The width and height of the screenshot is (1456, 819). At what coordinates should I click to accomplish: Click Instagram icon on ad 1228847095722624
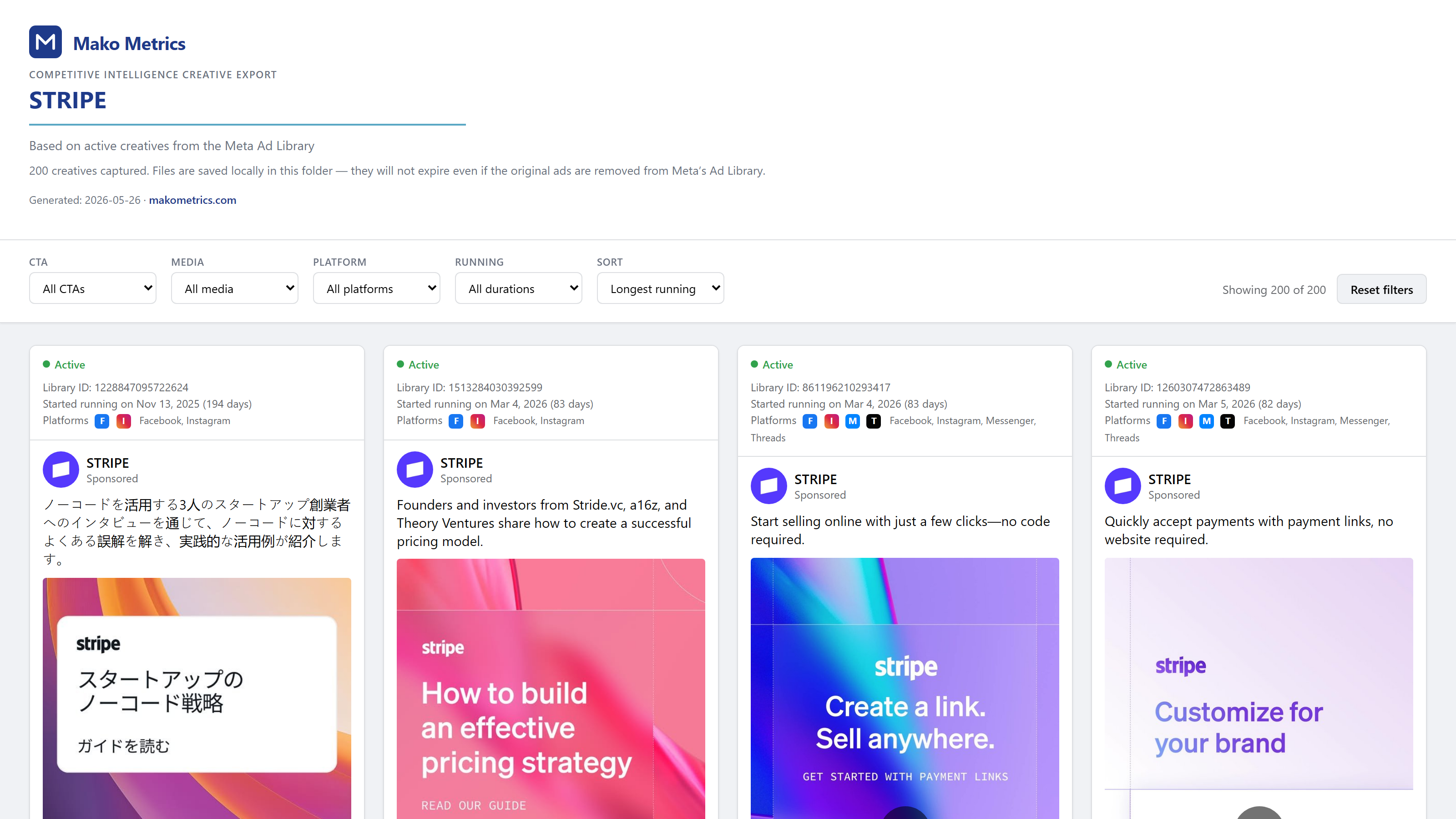123,421
